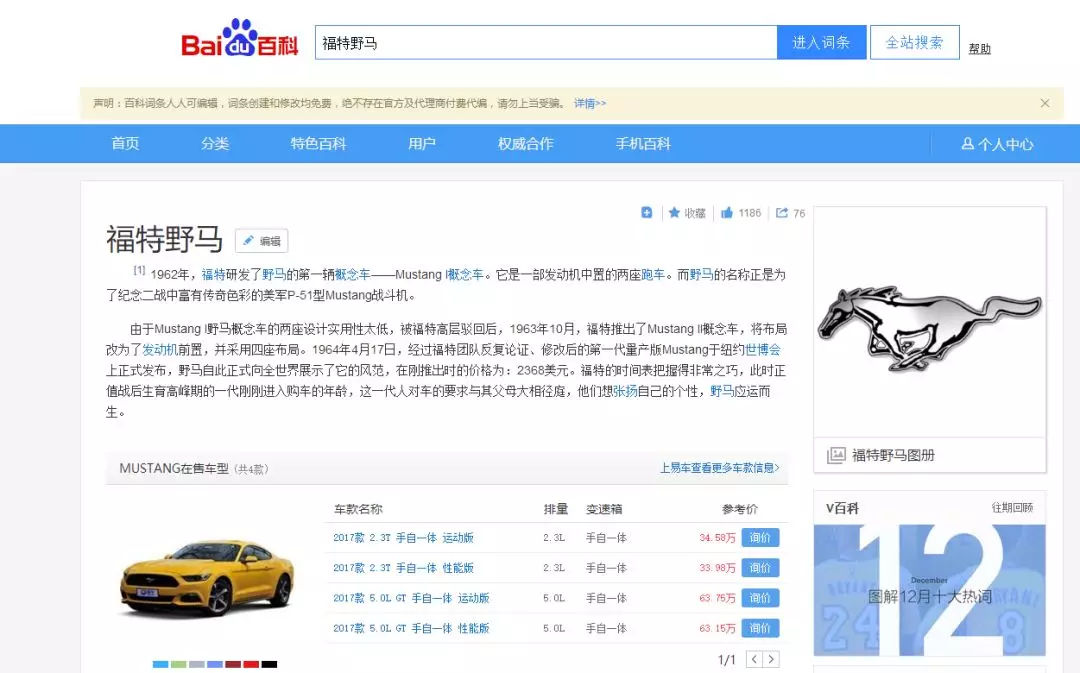Open the 帮助 help link
This screenshot has height=673, width=1080.
click(979, 49)
